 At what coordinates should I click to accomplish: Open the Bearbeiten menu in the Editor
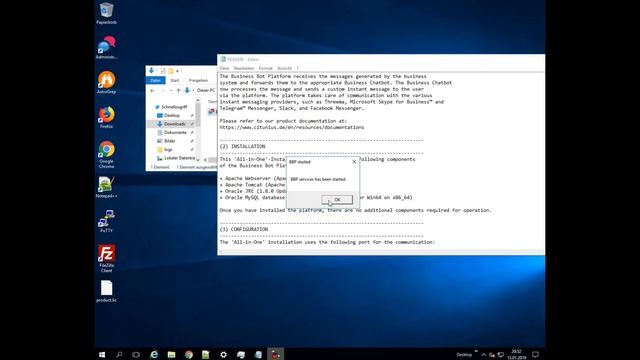tap(244, 68)
